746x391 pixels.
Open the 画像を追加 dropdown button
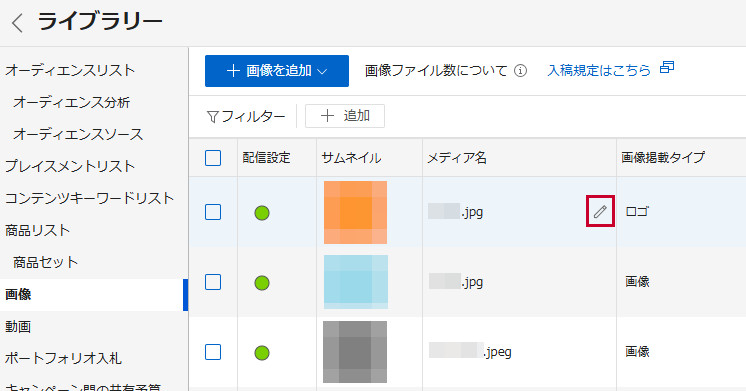277,71
